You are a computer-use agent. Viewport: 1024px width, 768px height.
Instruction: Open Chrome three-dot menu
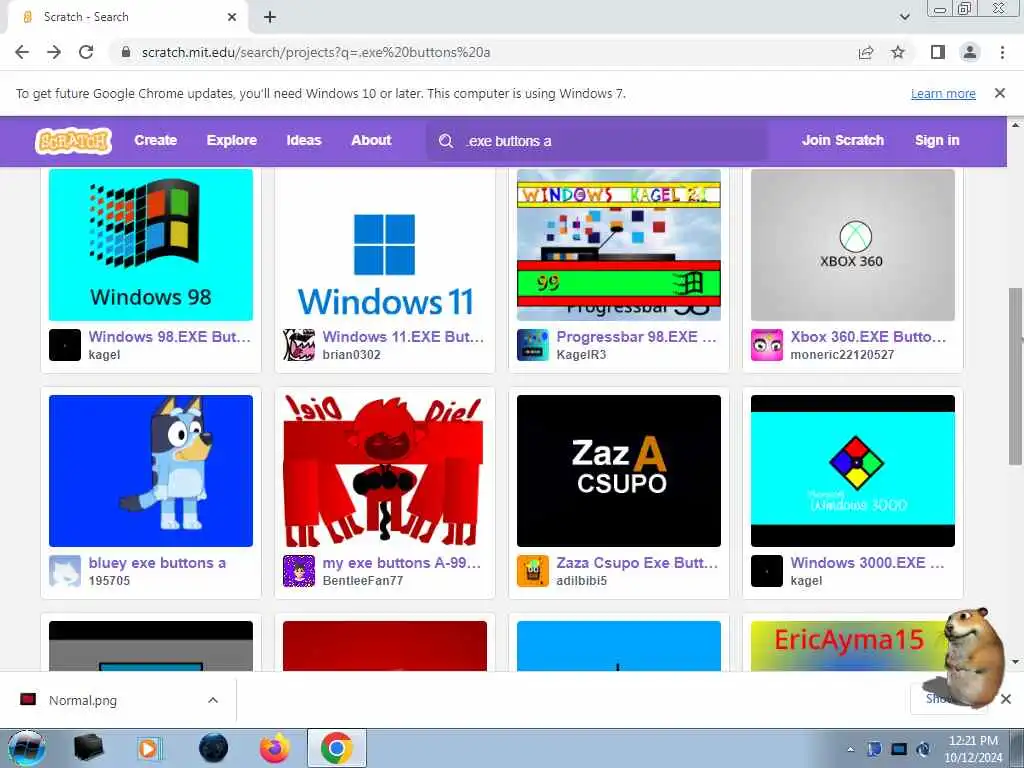(1002, 52)
